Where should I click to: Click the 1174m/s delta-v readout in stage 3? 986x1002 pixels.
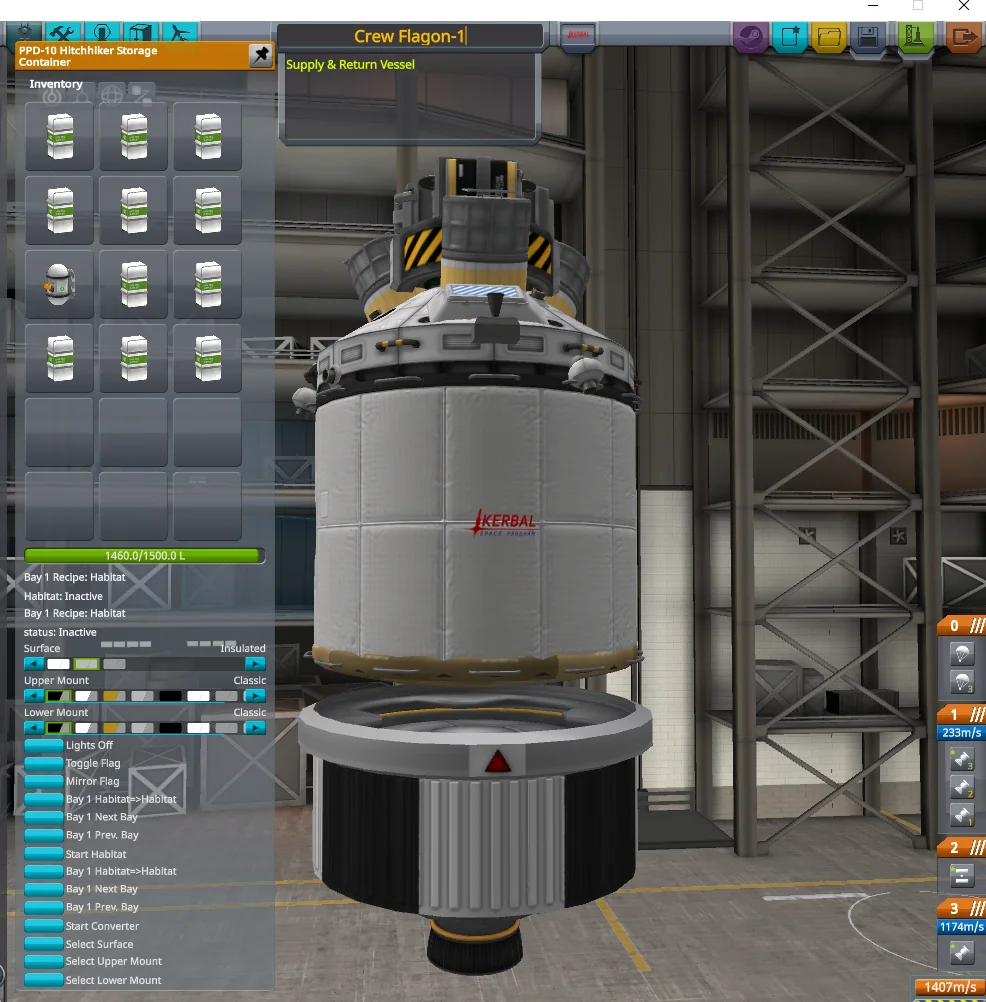[x=961, y=927]
